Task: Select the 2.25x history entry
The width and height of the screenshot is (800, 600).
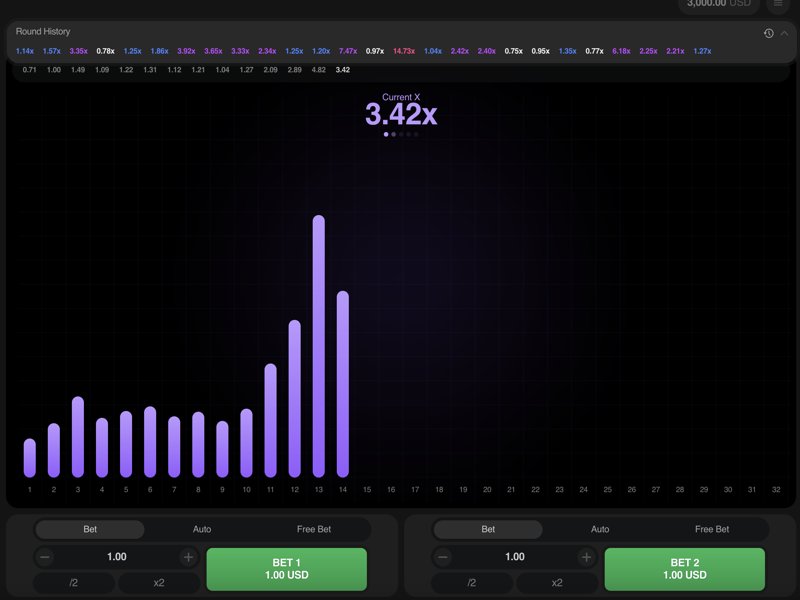Action: [x=648, y=51]
